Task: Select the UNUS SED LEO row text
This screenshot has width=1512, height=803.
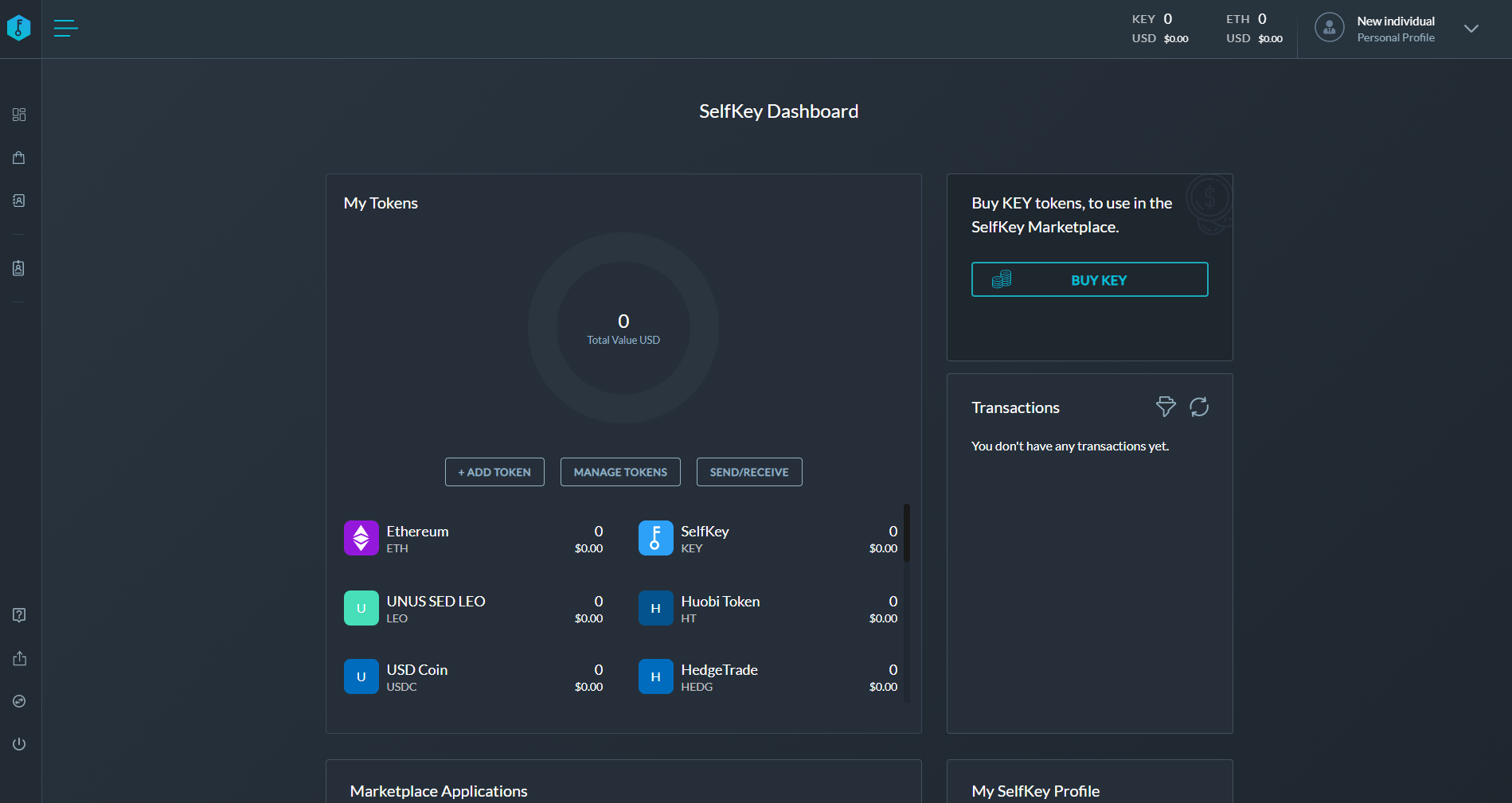Action: pos(436,601)
